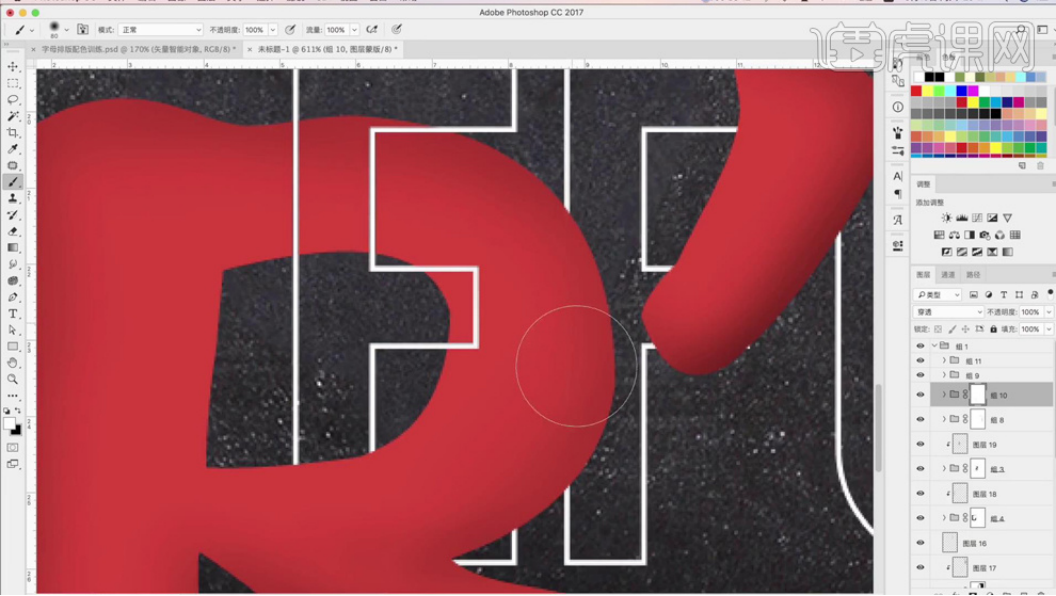Viewport: 1056px width, 596px height.
Task: Select the Hand tool
Action: 13,363
